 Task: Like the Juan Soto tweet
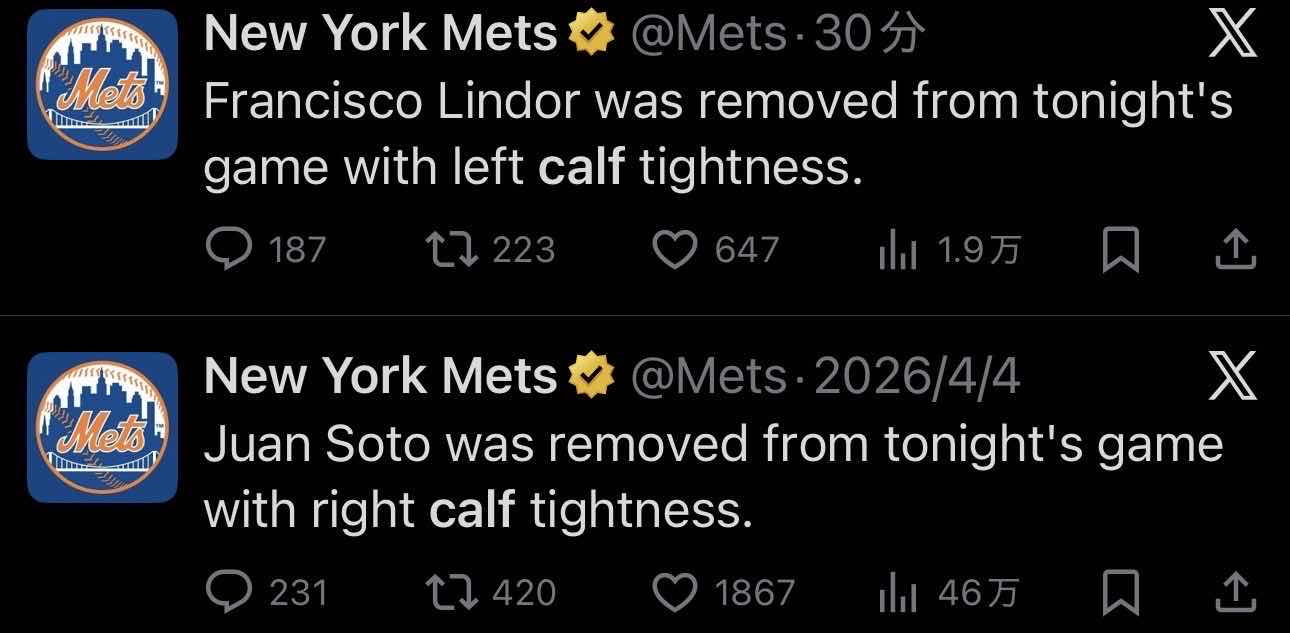(675, 593)
